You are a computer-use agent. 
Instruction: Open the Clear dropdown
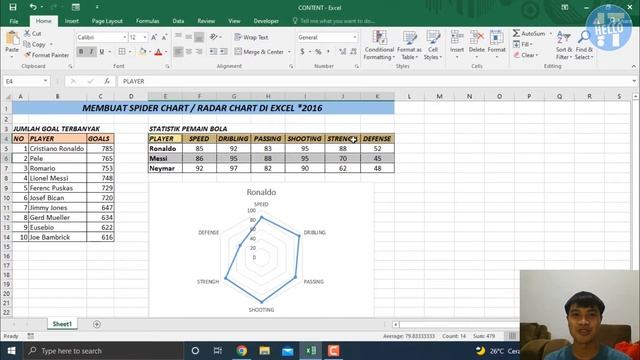pyautogui.click(x=527, y=55)
